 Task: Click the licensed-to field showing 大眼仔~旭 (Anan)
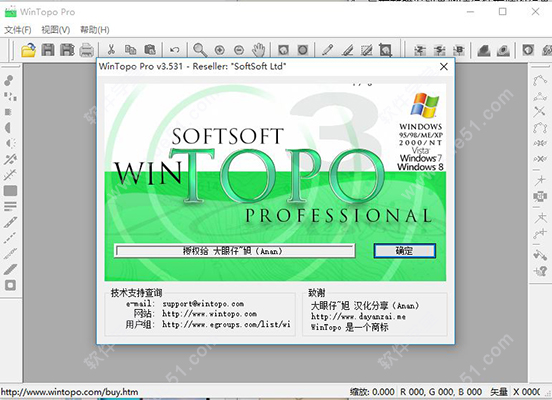point(234,251)
